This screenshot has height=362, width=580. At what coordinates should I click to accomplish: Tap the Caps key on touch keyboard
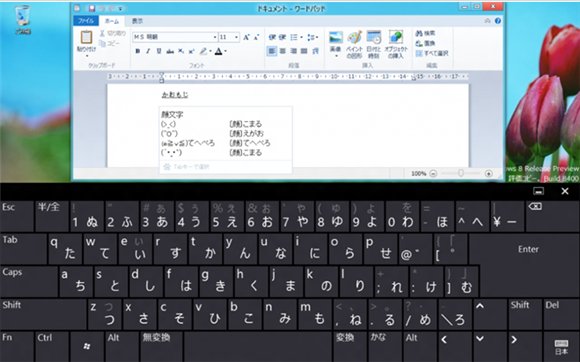(x=28, y=281)
